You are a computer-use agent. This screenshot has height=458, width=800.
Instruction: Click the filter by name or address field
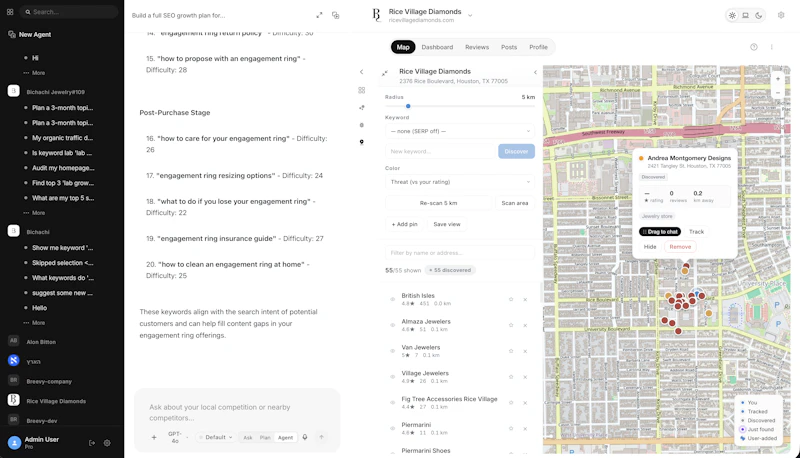pos(460,252)
